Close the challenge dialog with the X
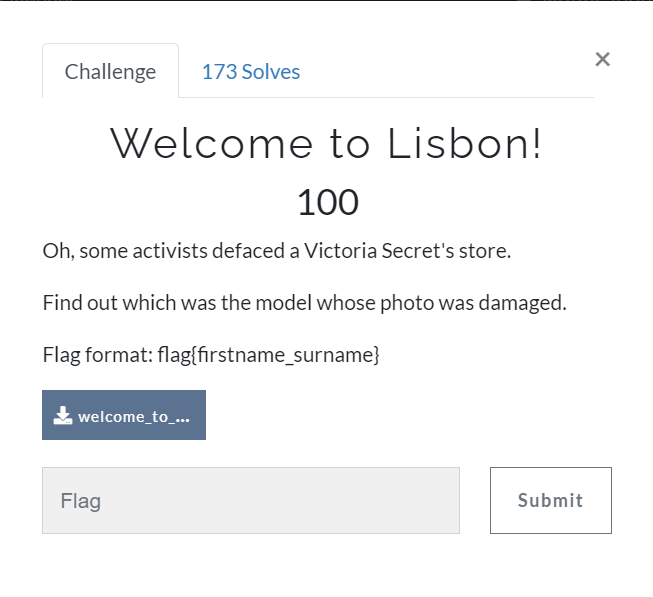 pyautogui.click(x=602, y=59)
